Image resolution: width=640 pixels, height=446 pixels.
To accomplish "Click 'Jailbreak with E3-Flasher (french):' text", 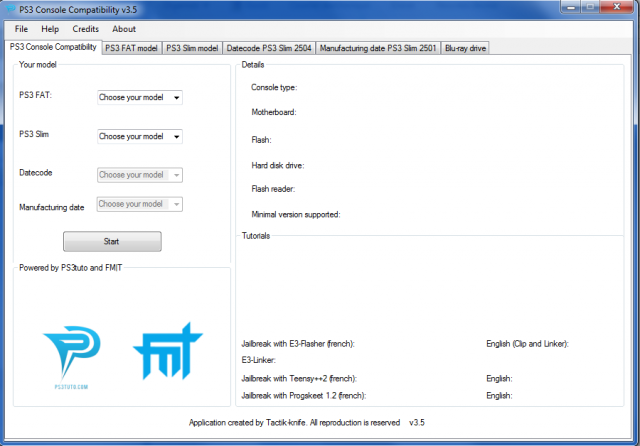I will click(x=298, y=344).
